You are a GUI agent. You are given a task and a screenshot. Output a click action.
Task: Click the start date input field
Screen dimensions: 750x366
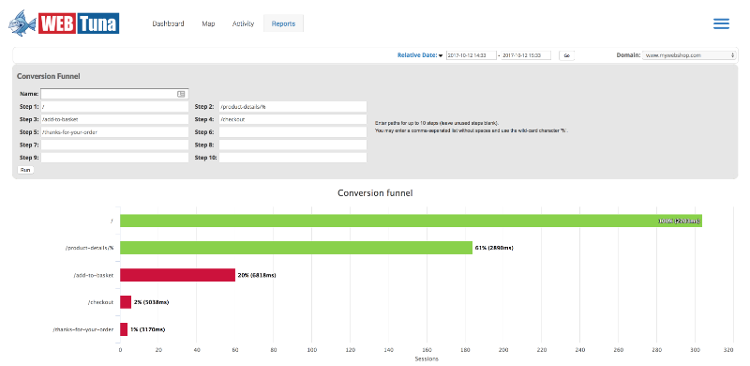pos(471,55)
